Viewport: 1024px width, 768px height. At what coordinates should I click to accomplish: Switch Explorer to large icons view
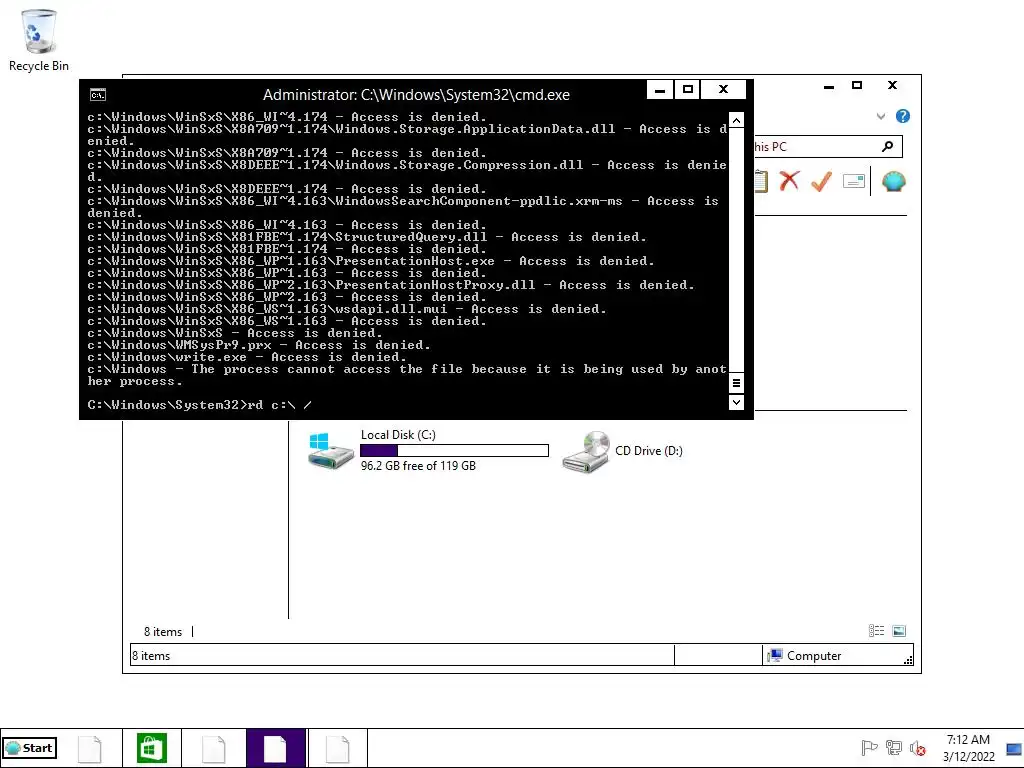click(899, 631)
